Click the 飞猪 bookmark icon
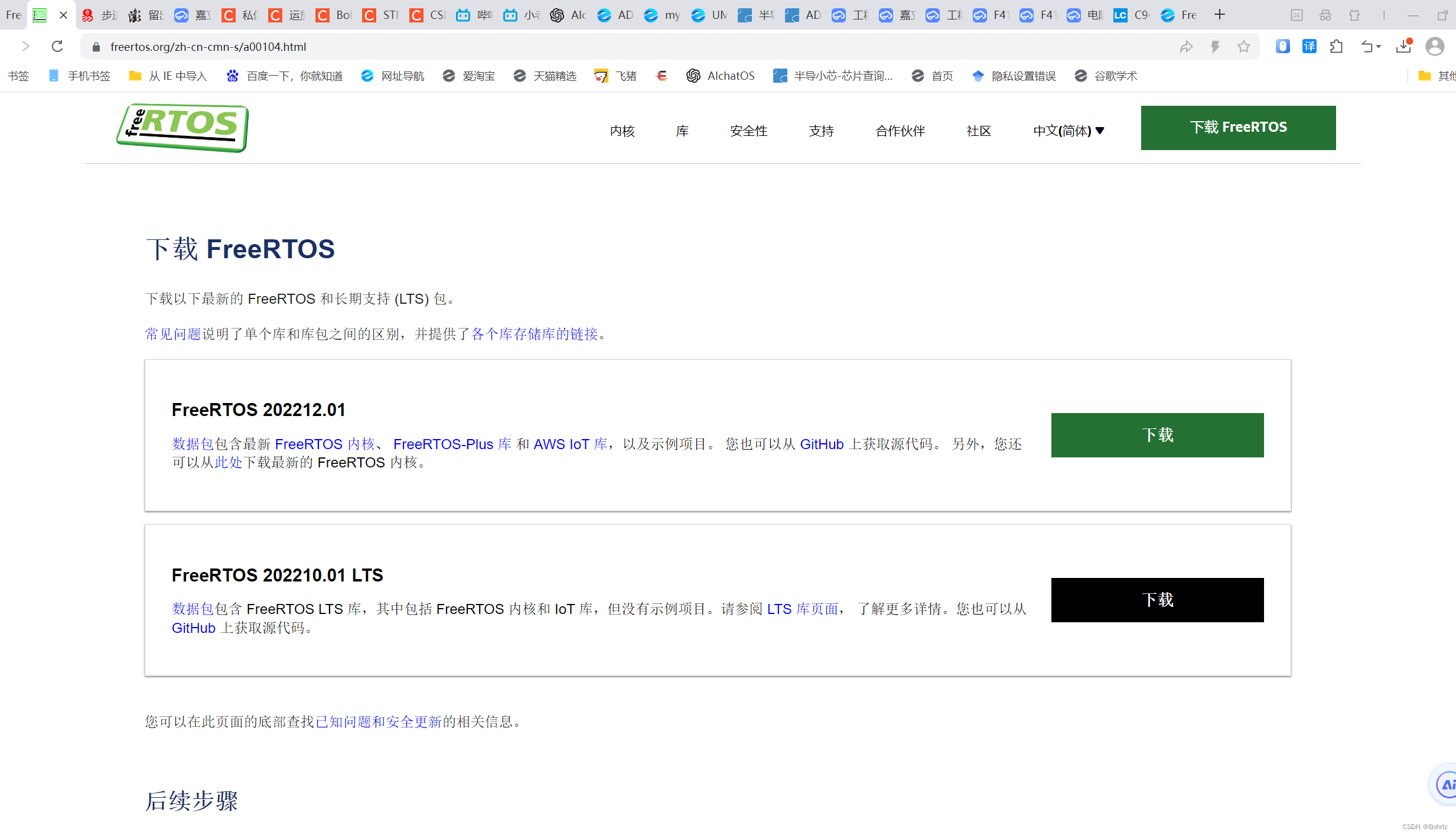Viewport: 1456px width, 835px height. point(601,76)
